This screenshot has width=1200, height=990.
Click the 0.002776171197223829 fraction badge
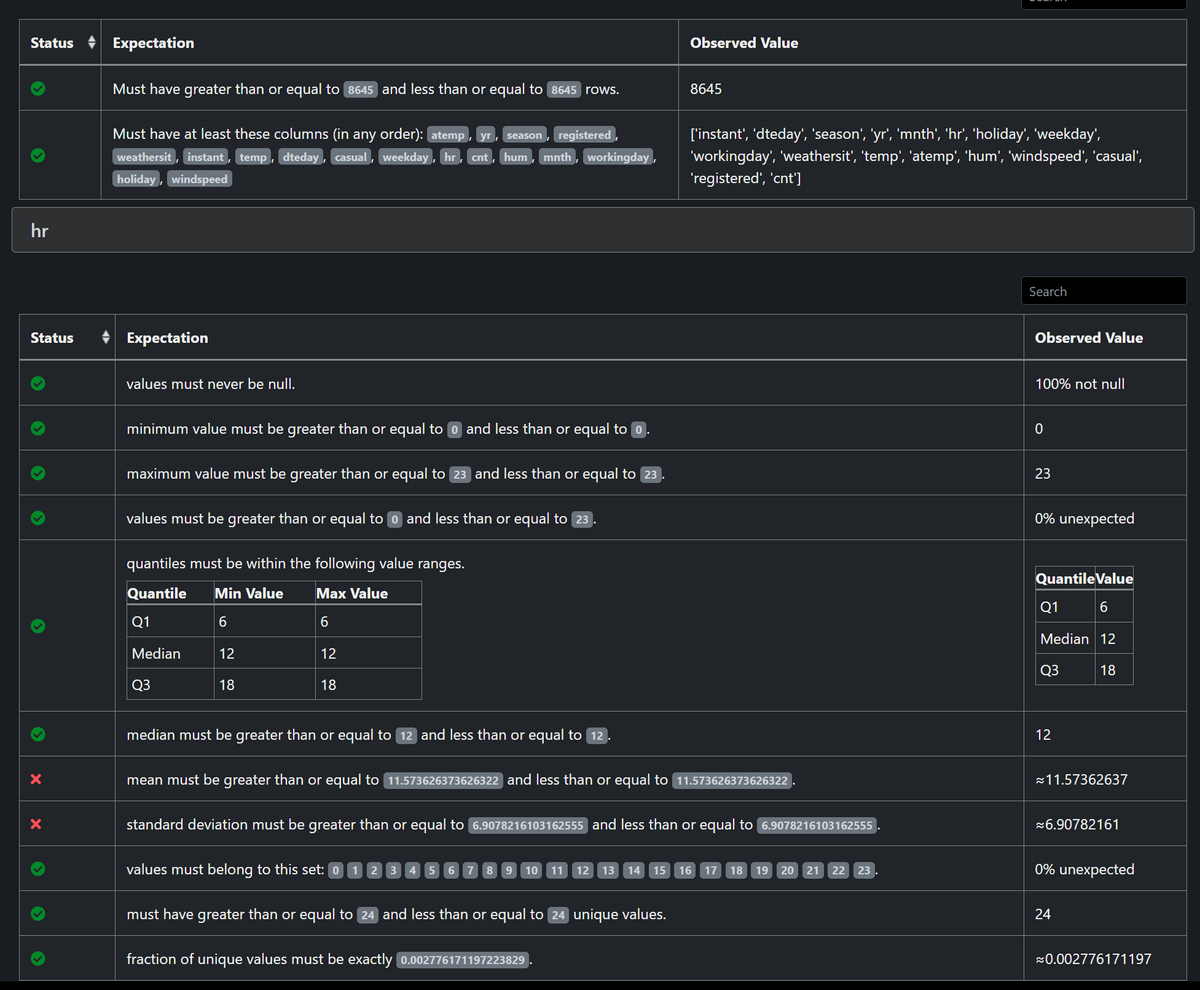click(x=462, y=960)
